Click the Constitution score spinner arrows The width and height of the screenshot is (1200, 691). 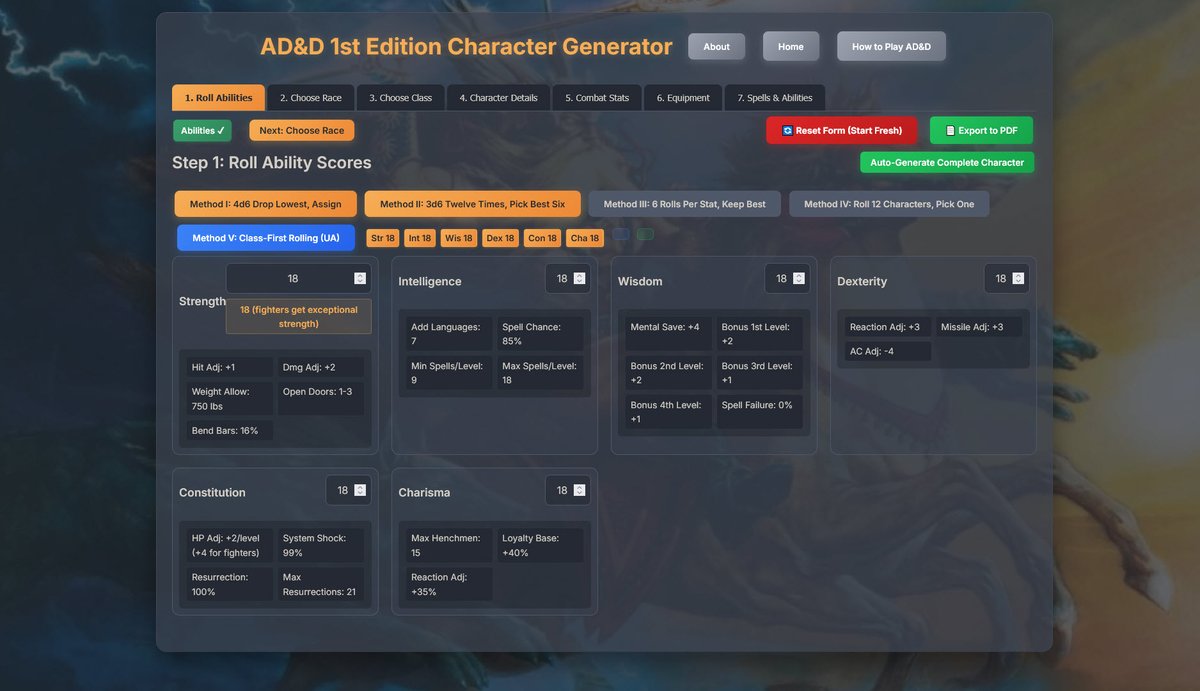(360, 490)
